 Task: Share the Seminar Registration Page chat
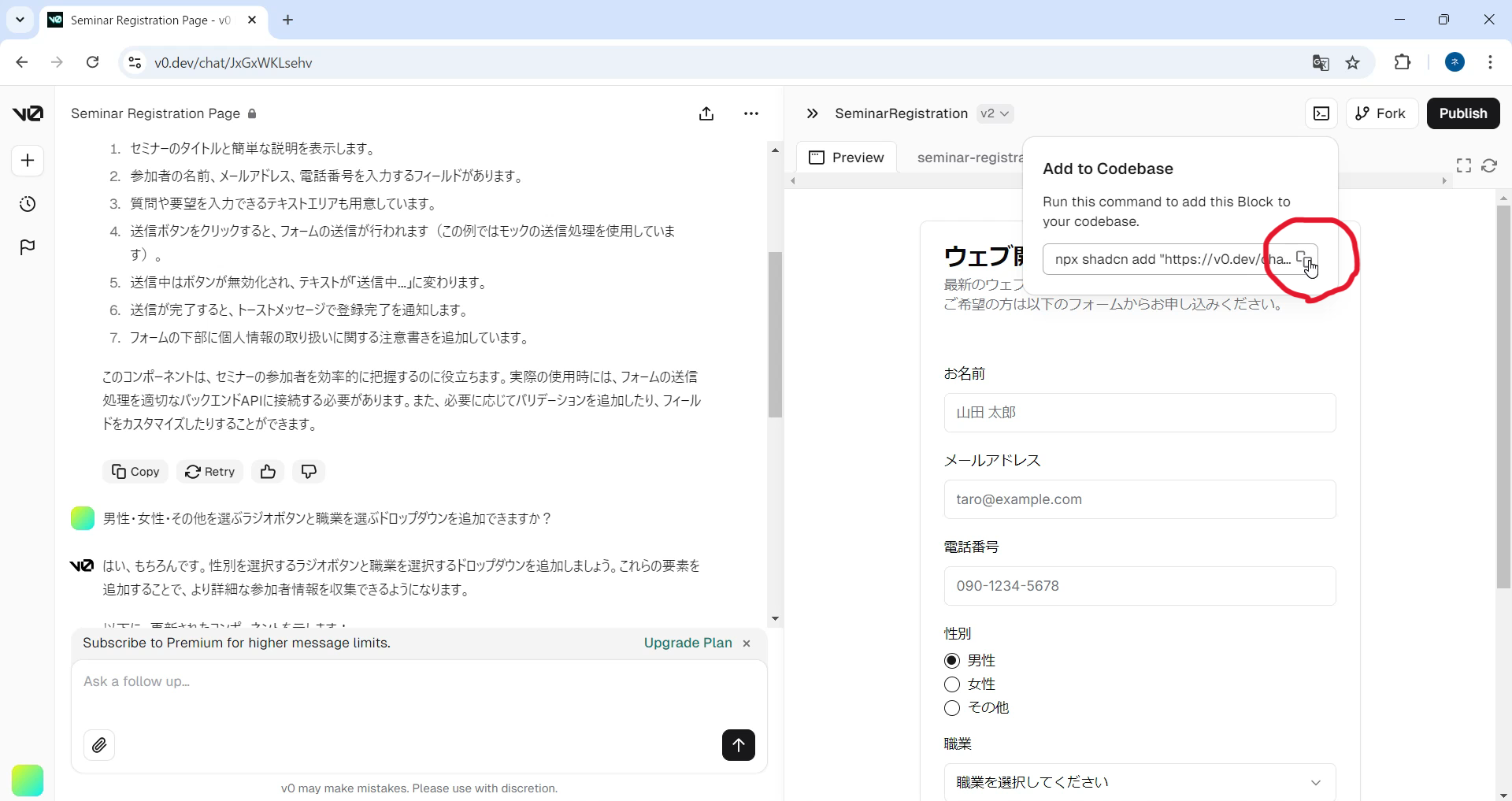click(x=706, y=113)
